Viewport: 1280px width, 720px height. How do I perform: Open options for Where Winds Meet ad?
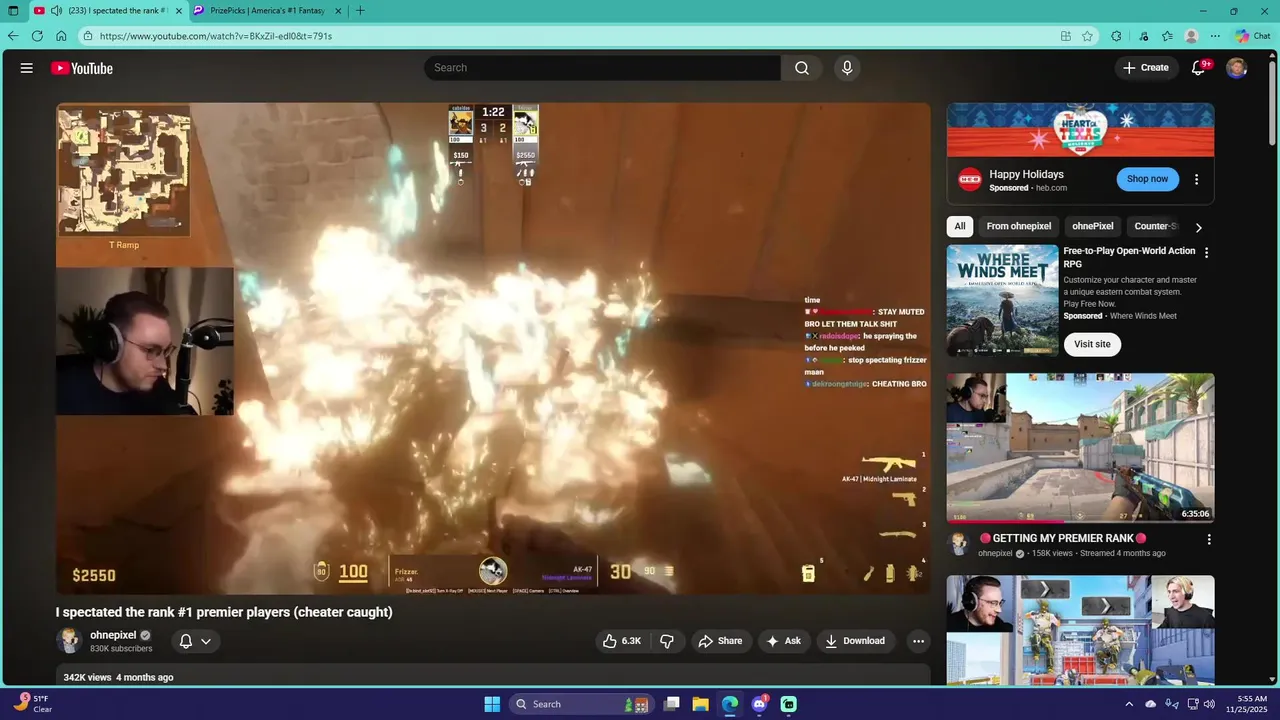point(1206,253)
